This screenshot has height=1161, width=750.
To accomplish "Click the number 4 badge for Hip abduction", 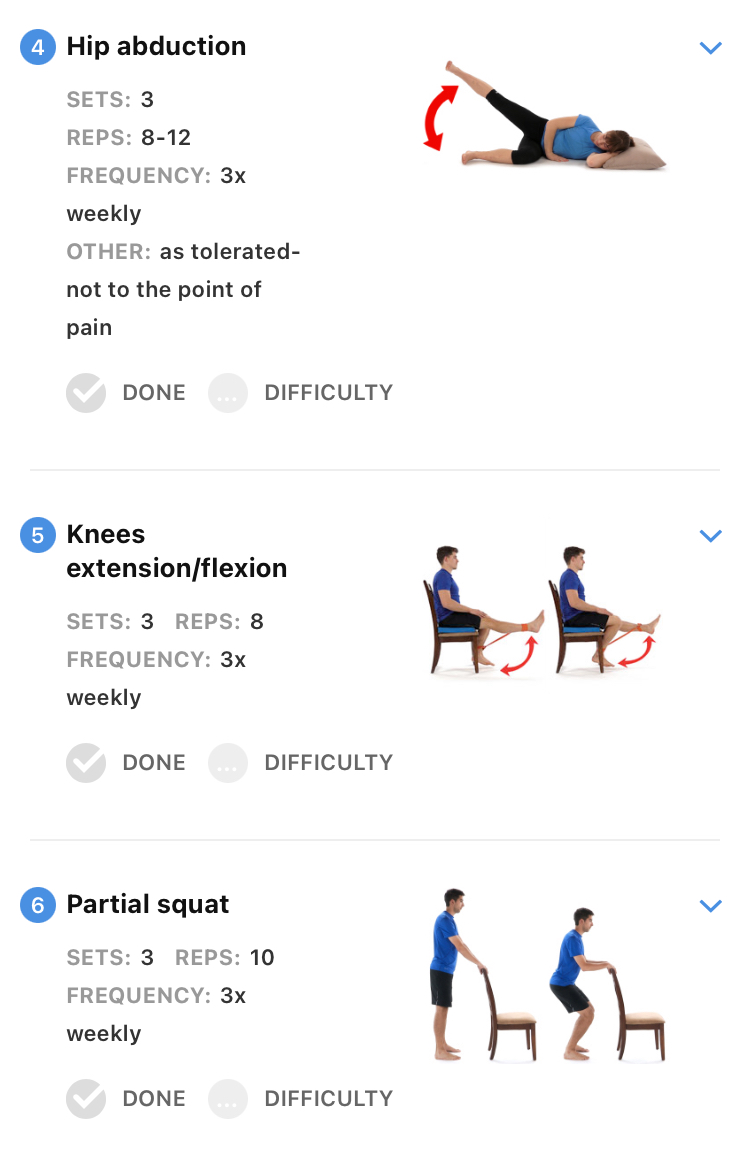I will (38, 47).
